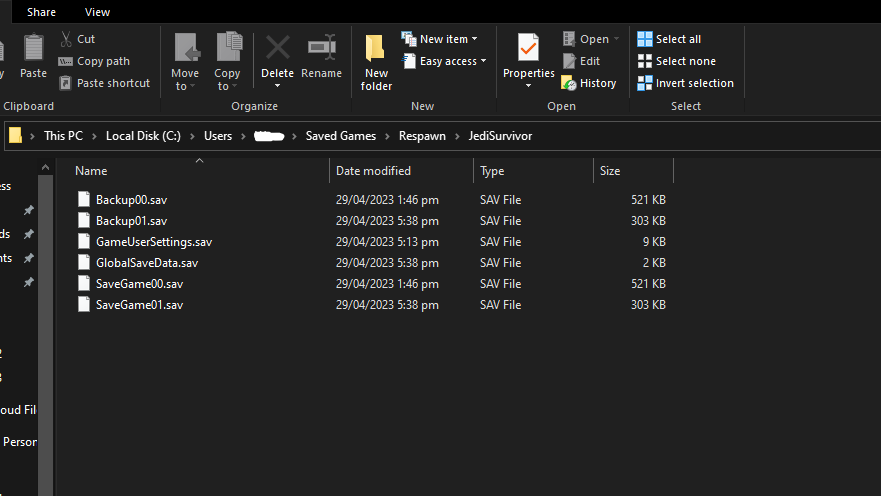Open Properties via checkmark icon
881x496 pixels.
pos(528,48)
